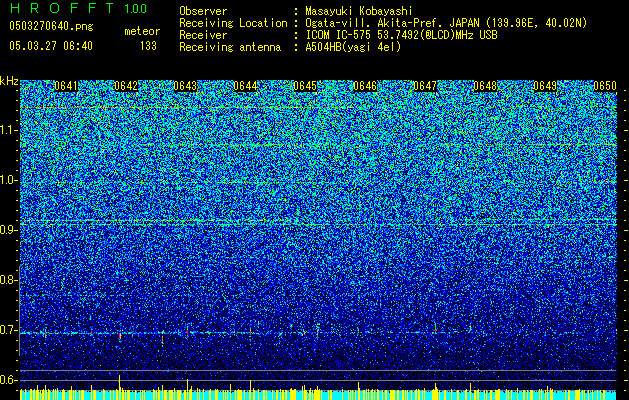Click the 0650 time marker

(x=605, y=86)
